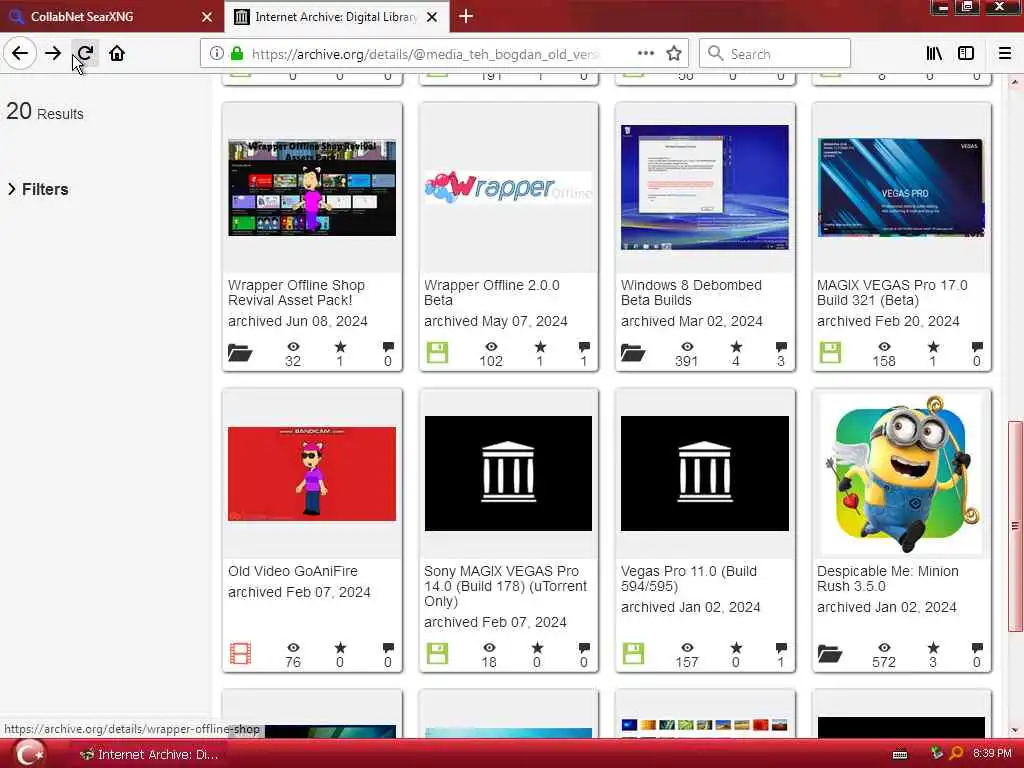Open the page actions three-dot menu
This screenshot has width=1024, height=768.
pos(645,54)
